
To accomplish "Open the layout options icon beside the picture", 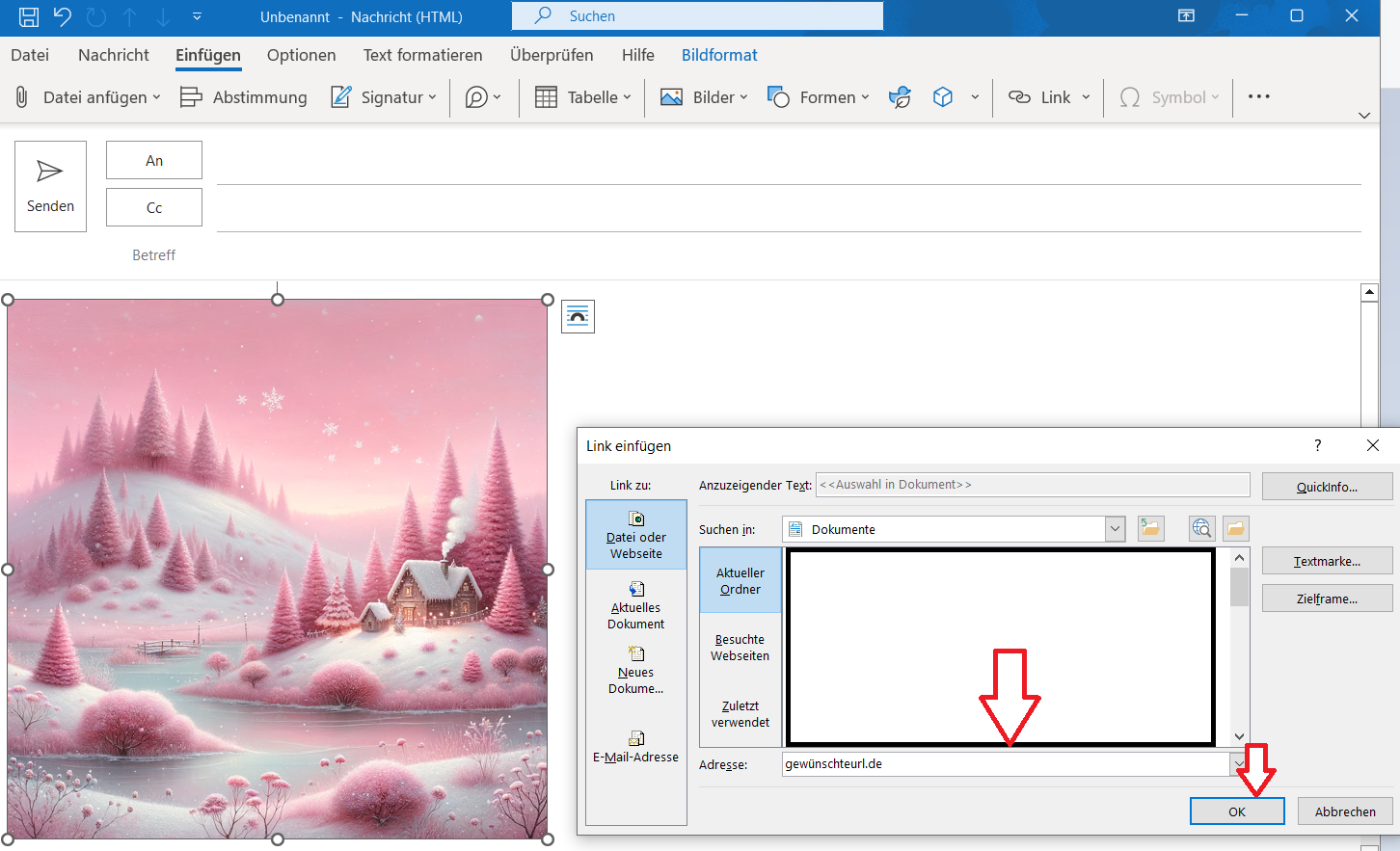I will 578,316.
